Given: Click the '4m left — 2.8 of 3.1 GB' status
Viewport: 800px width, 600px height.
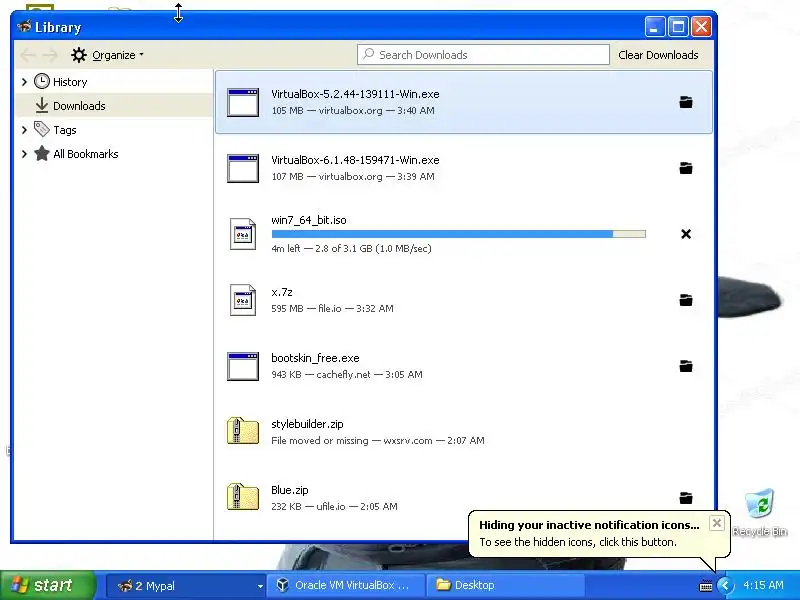Looking at the screenshot, I should [x=351, y=248].
